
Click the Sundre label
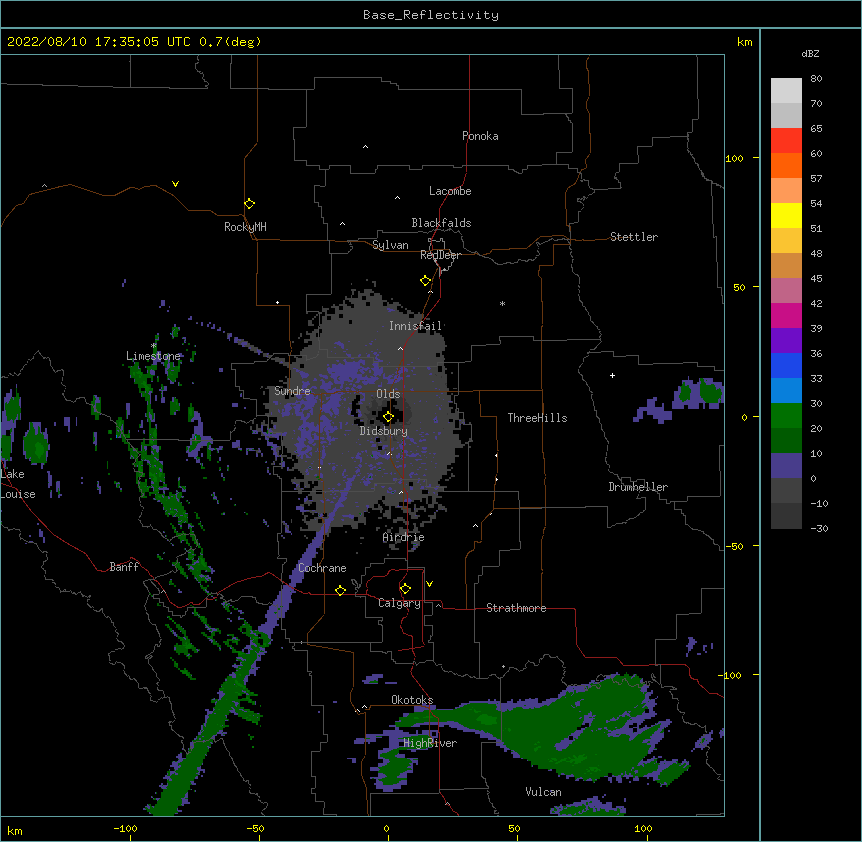point(292,391)
